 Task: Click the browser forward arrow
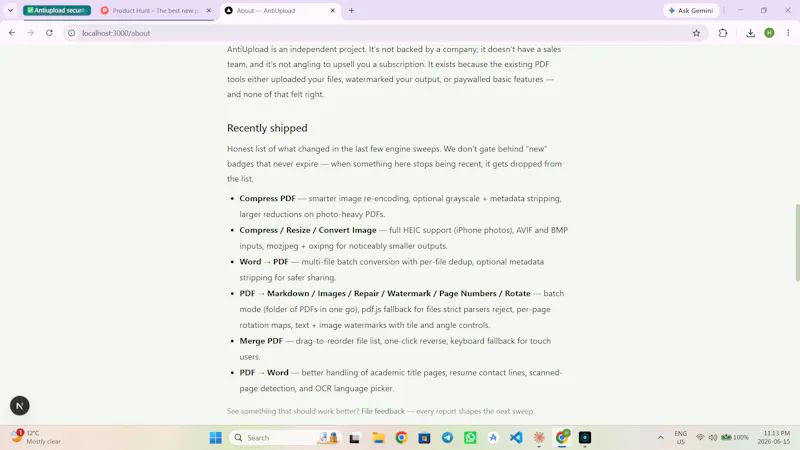(x=31, y=33)
